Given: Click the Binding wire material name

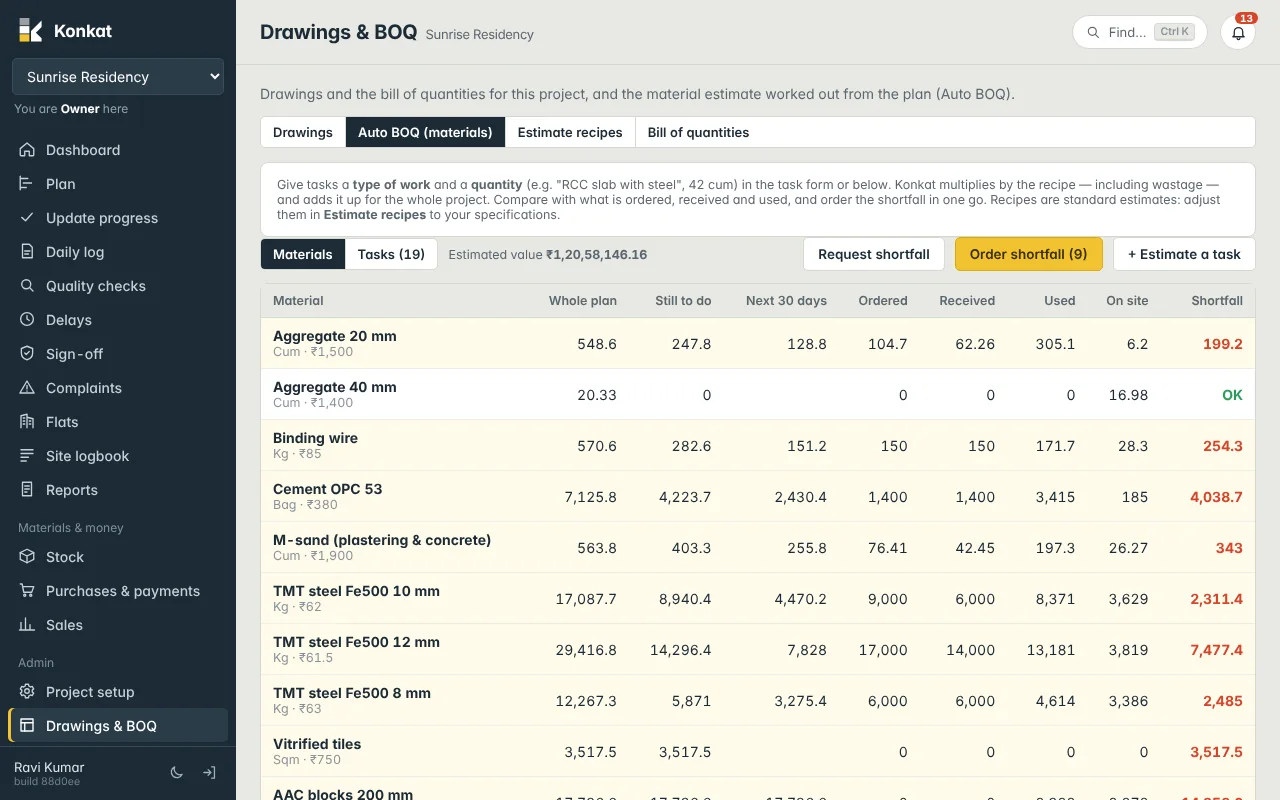Looking at the screenshot, I should point(315,438).
